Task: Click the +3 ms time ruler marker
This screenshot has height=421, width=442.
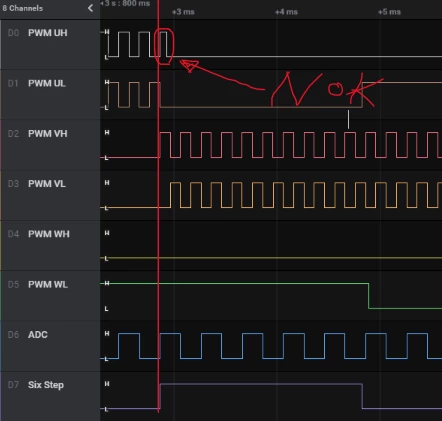Action: pos(183,12)
